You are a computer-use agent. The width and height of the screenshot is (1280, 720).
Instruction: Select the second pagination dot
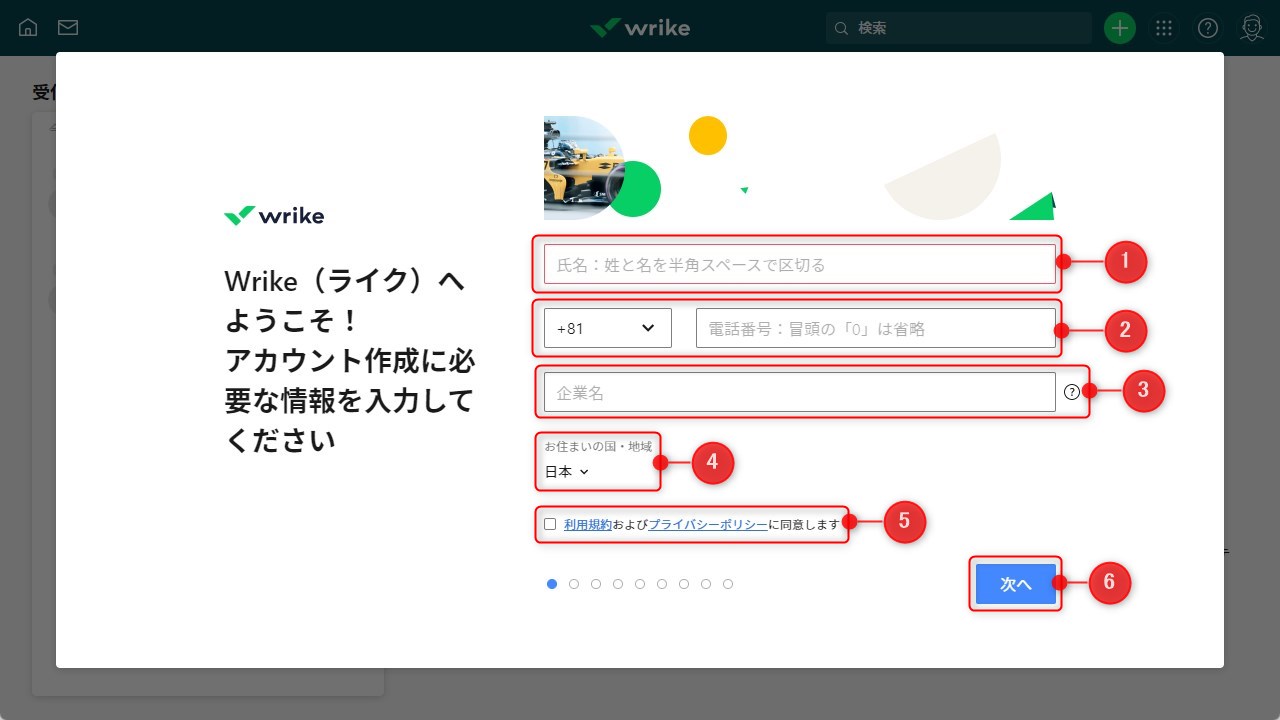[574, 583]
